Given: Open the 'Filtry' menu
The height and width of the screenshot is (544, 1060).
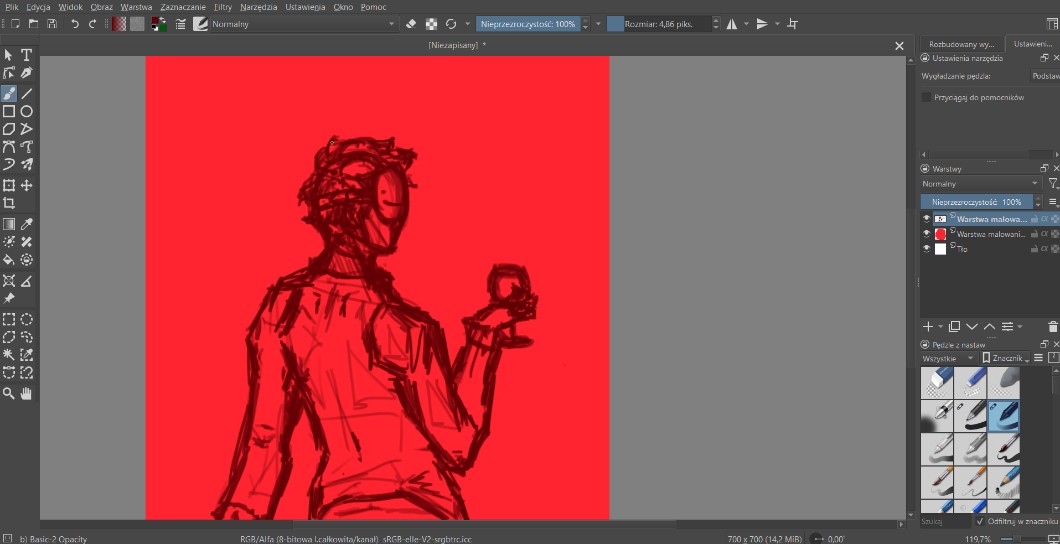Looking at the screenshot, I should pyautogui.click(x=222, y=7).
